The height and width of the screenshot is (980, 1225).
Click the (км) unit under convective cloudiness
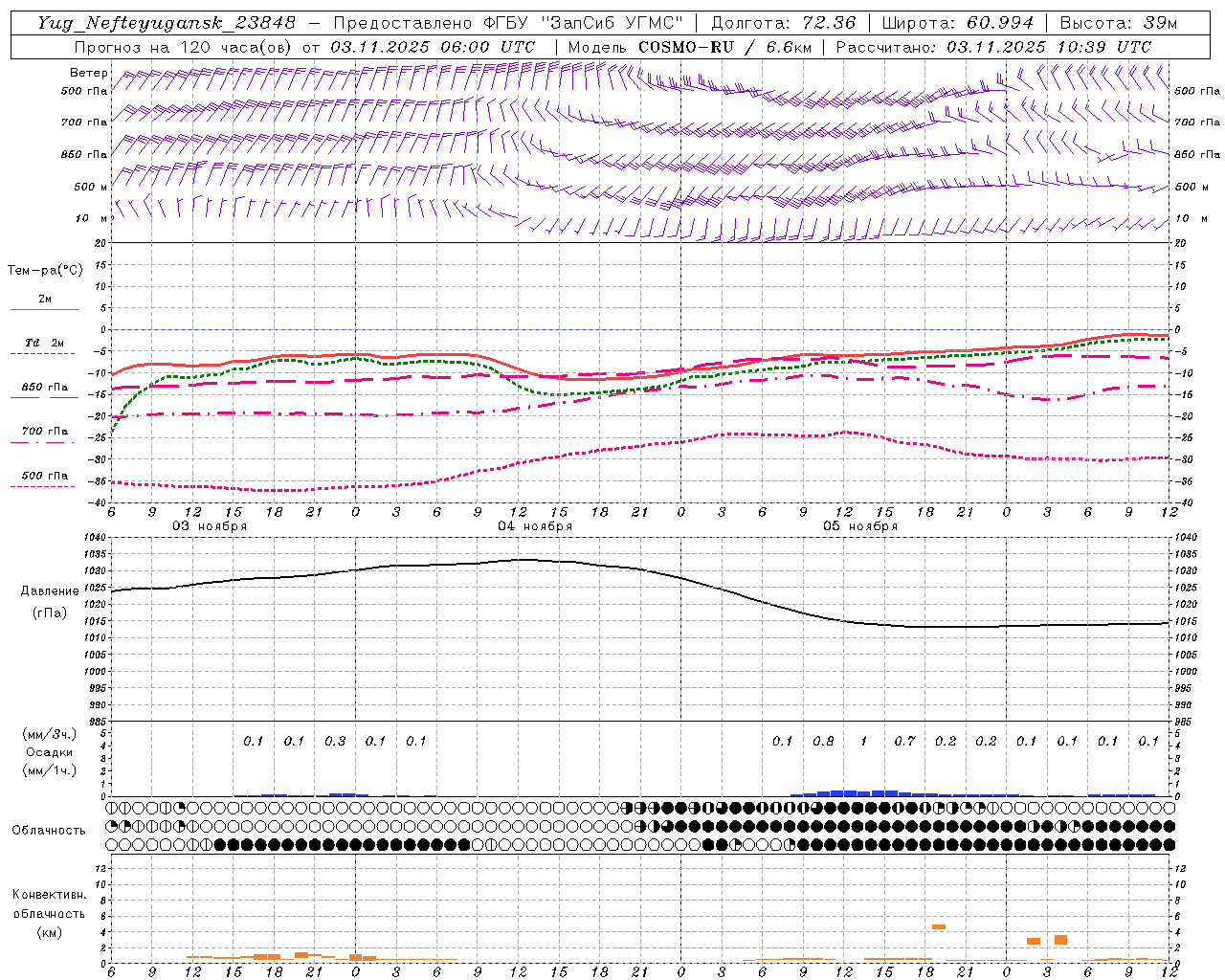tap(49, 932)
